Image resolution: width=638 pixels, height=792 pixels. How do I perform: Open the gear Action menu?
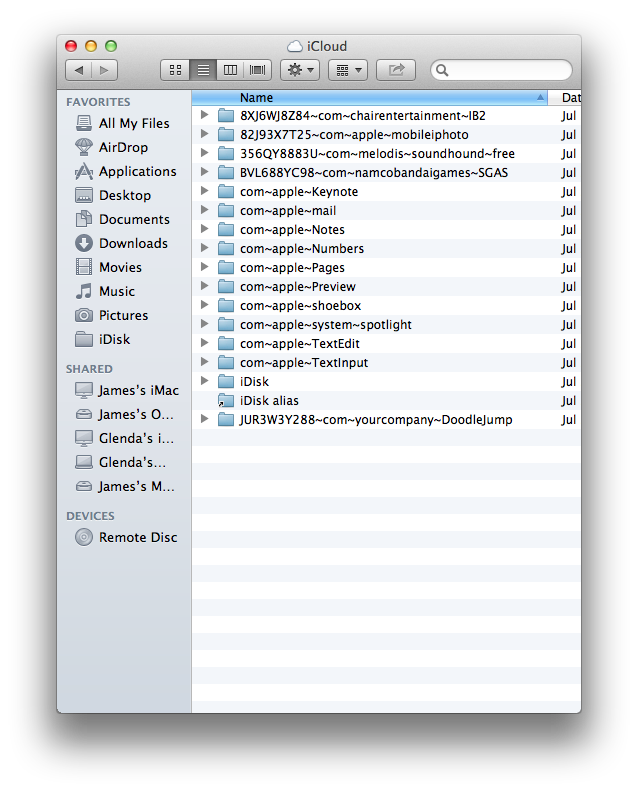pos(300,70)
